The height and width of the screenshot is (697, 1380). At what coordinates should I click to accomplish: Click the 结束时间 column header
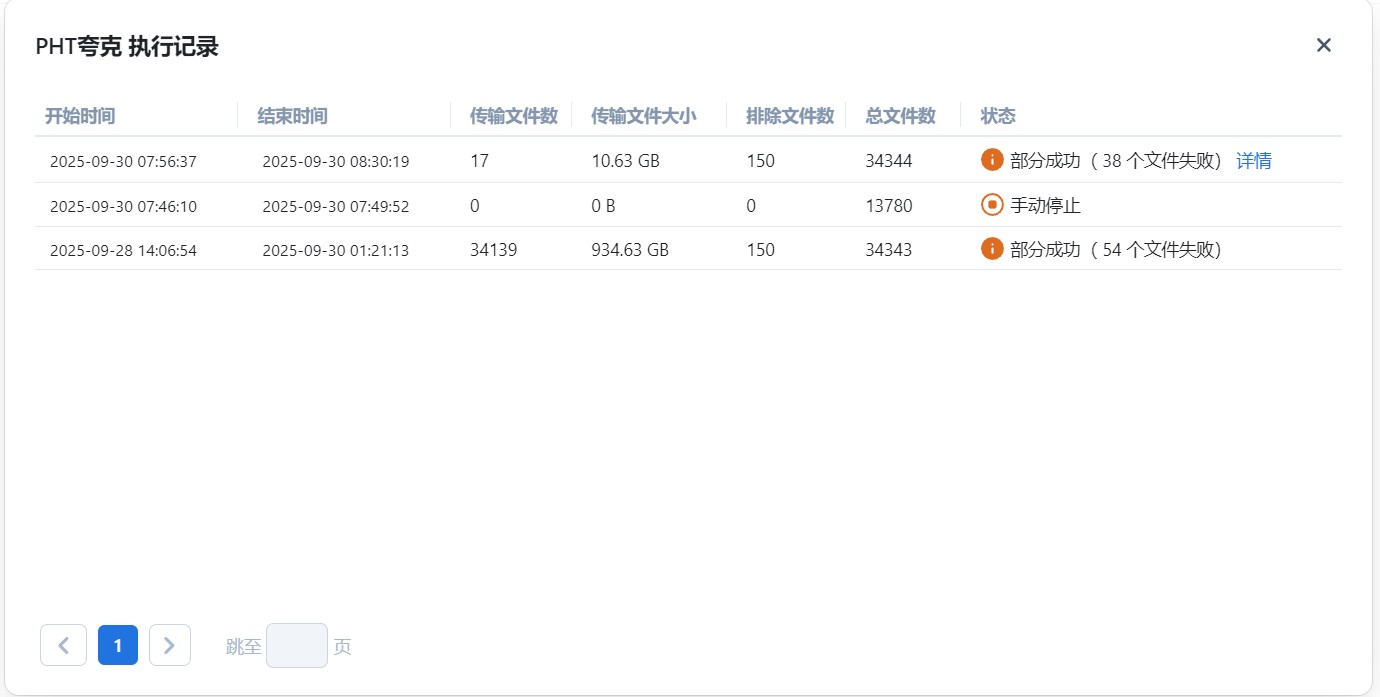(x=292, y=116)
